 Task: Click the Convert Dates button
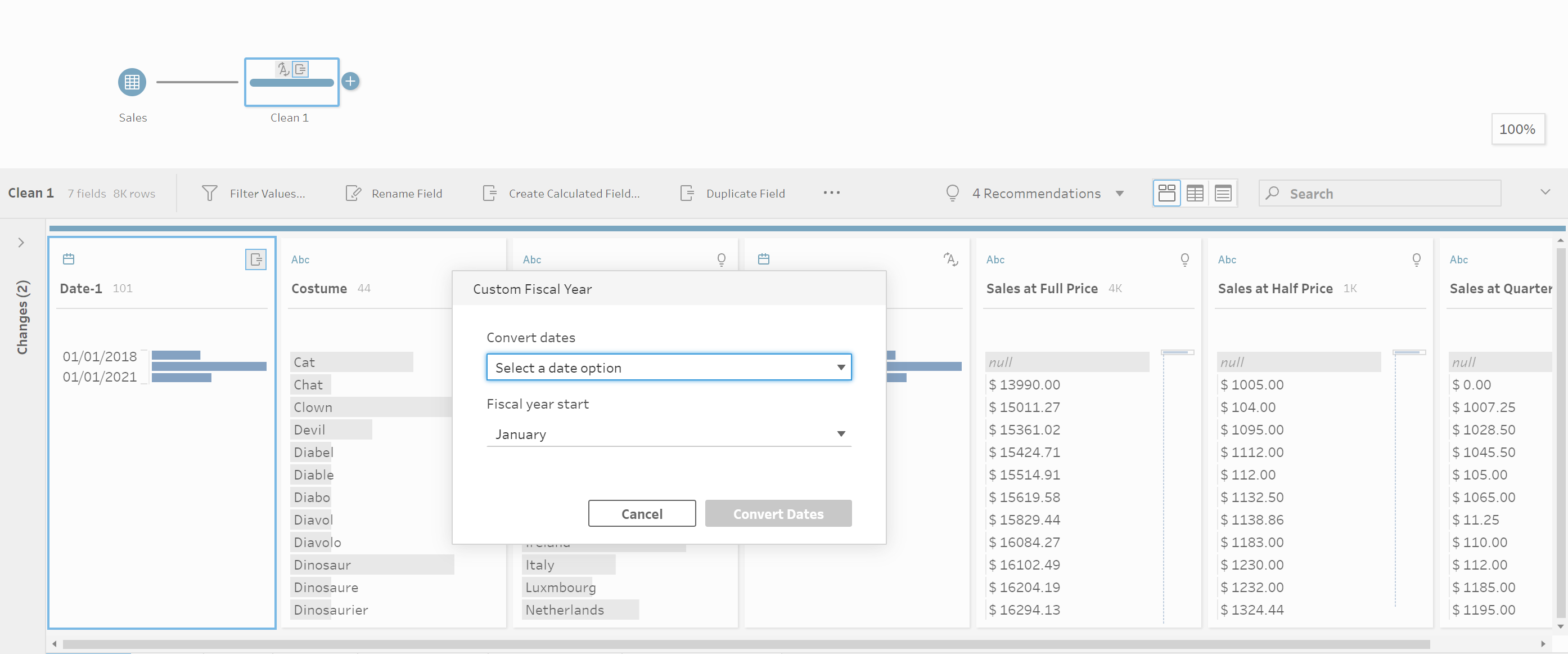(778, 514)
